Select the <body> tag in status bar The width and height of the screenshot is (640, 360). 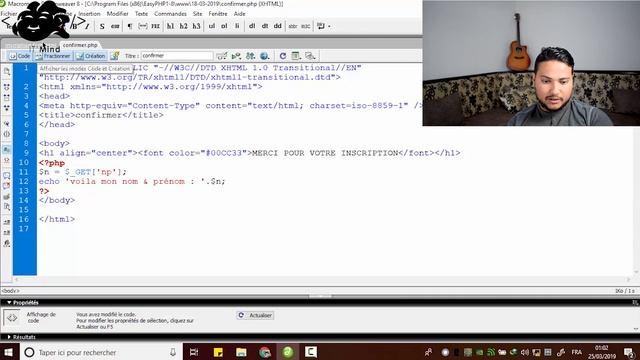click(10, 291)
